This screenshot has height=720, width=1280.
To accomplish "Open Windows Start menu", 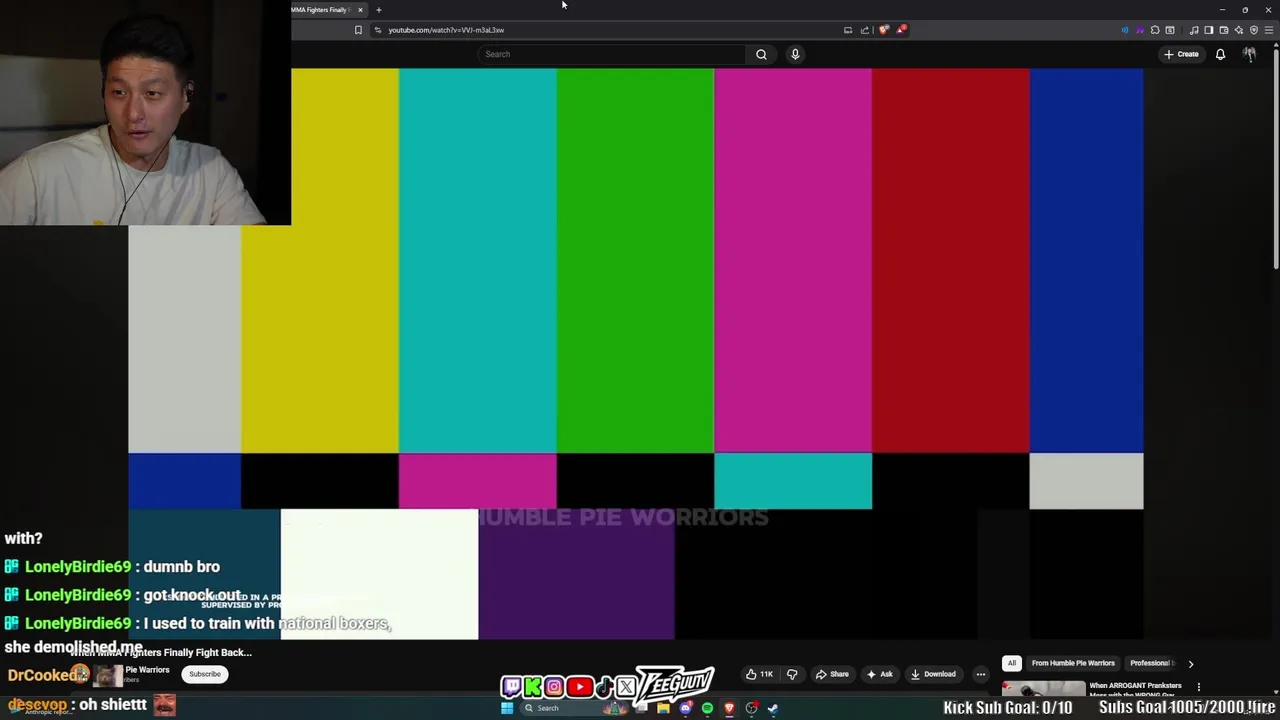I will click(507, 708).
